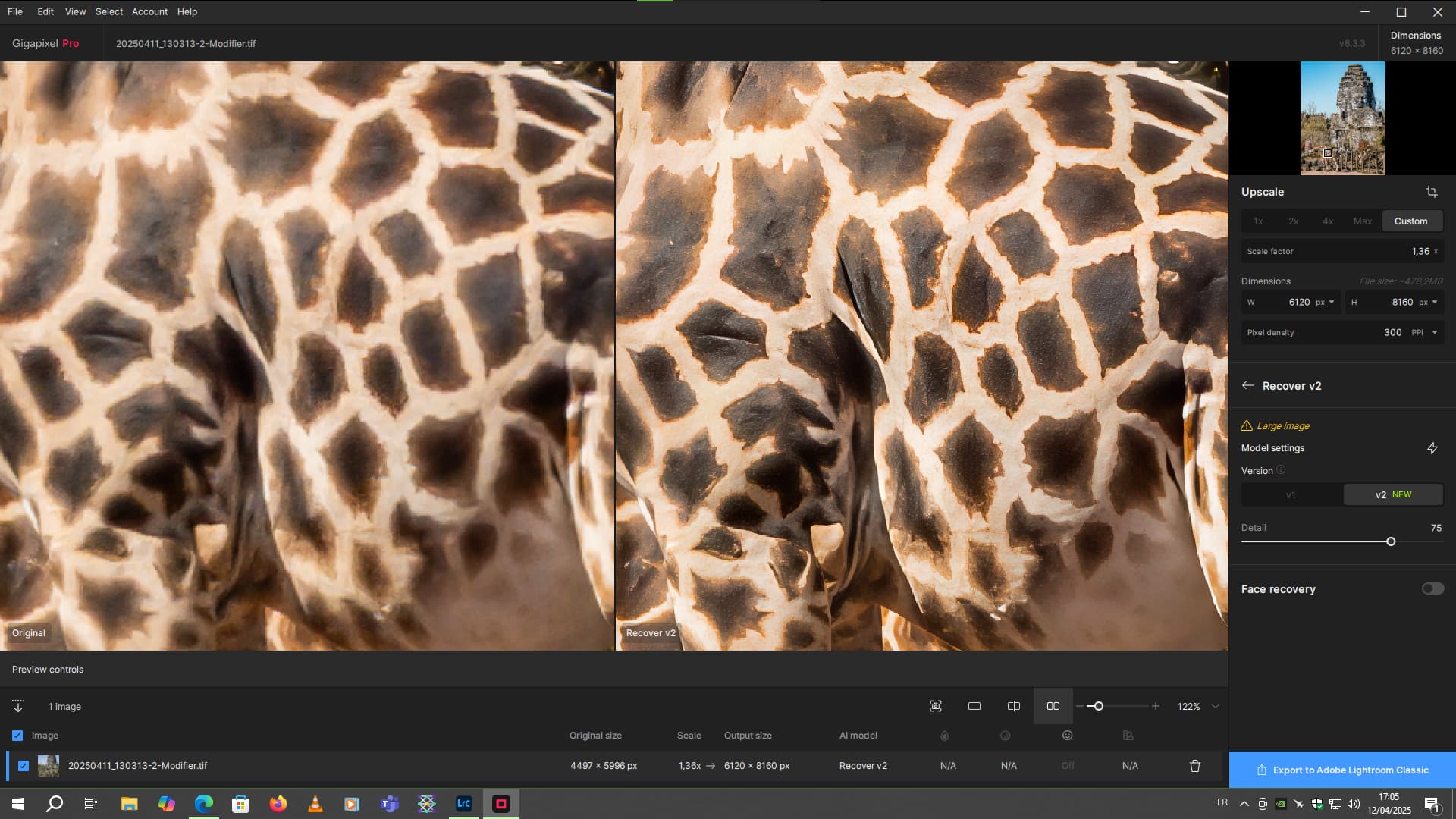Click the preview snapshot camera icon
This screenshot has width=1456, height=819.
936,706
